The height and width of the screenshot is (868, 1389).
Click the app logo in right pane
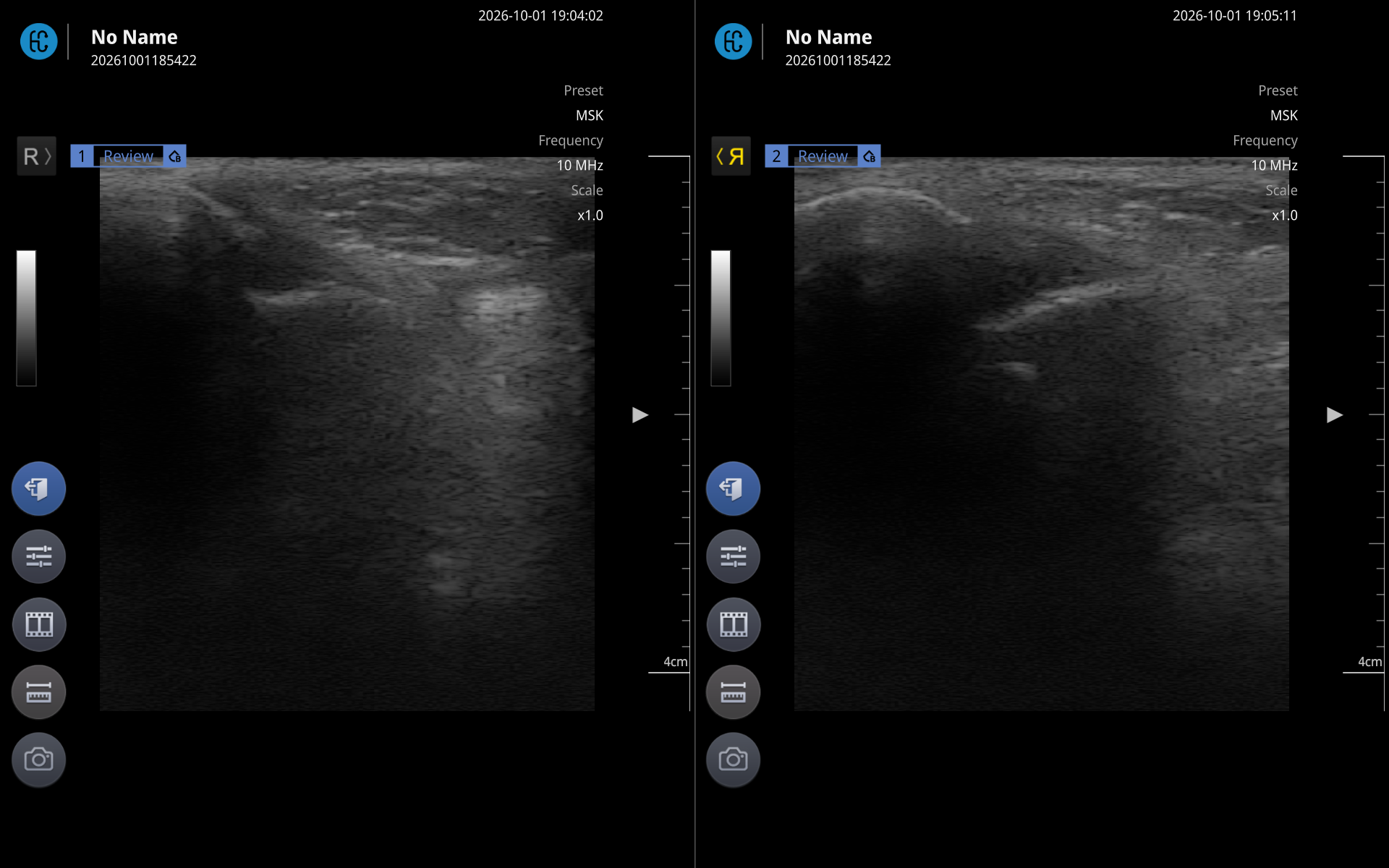733,41
